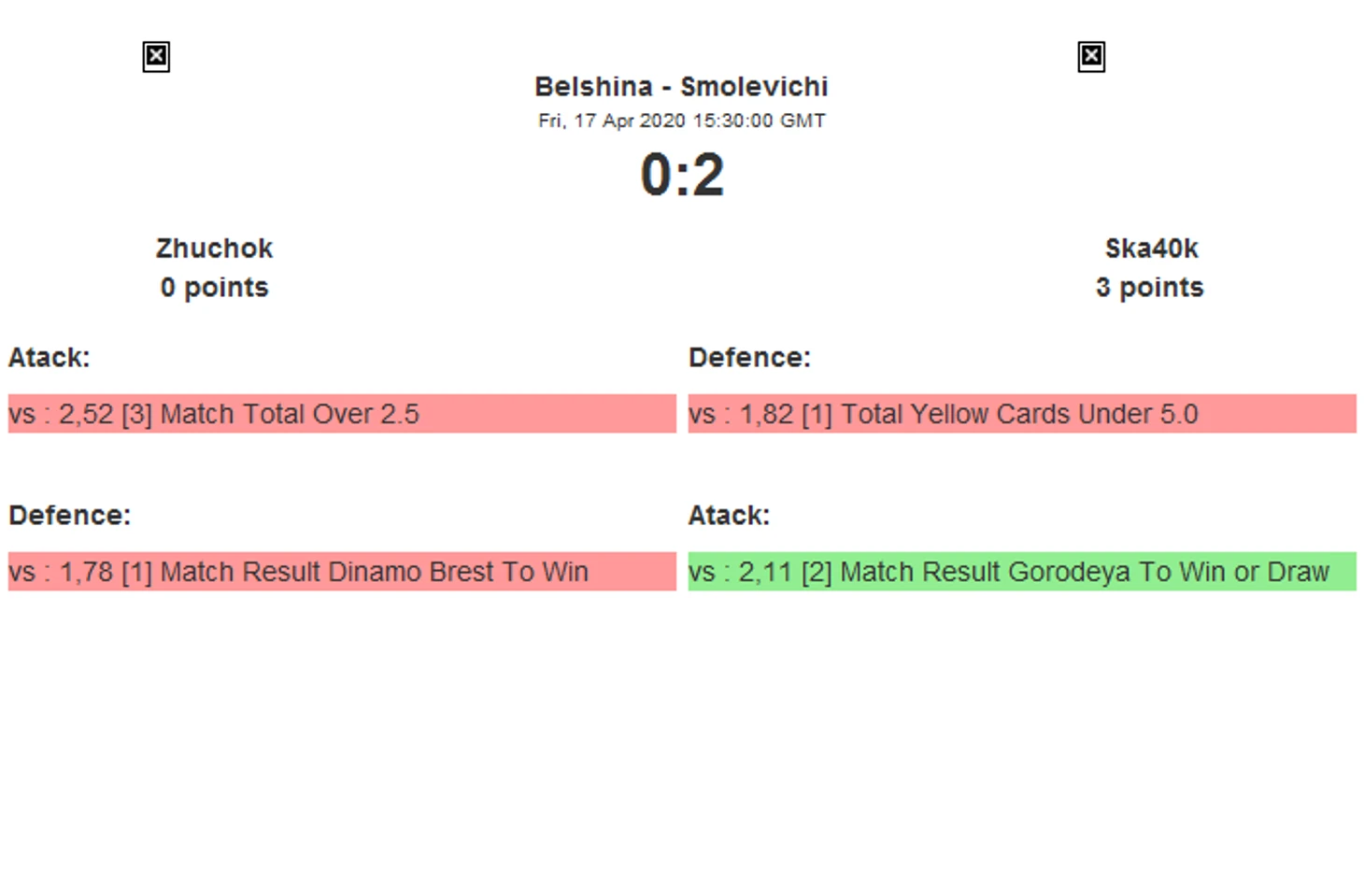Click the left Defence: heading

pos(70,516)
